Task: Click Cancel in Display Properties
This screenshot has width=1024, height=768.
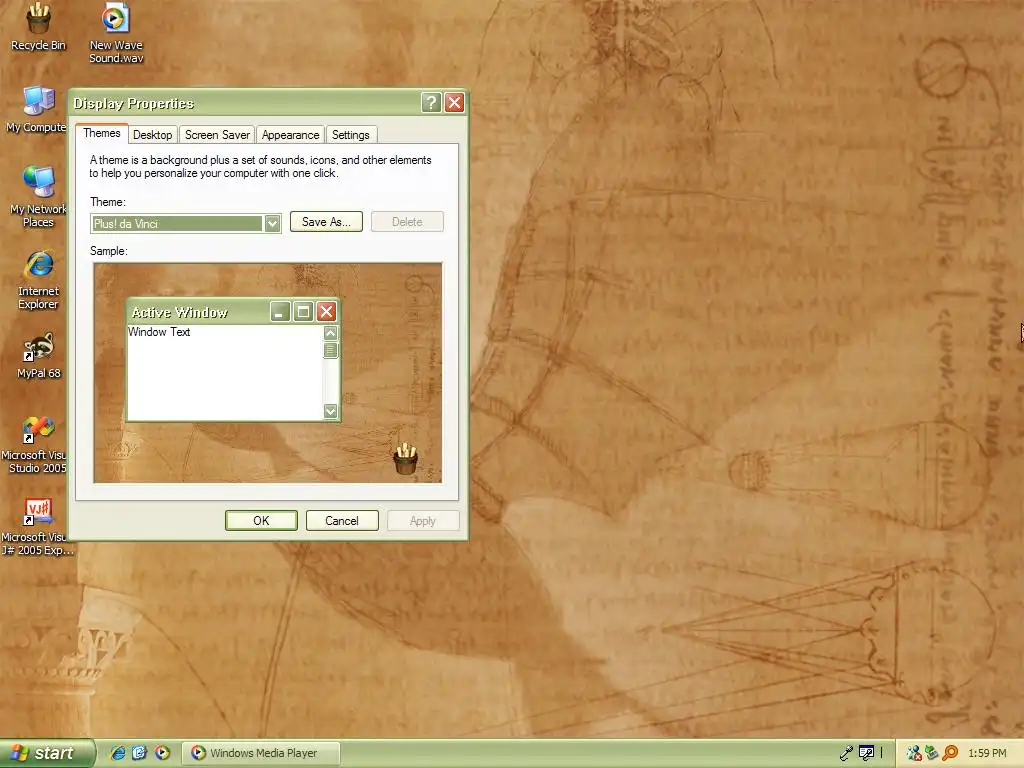Action: (x=342, y=520)
